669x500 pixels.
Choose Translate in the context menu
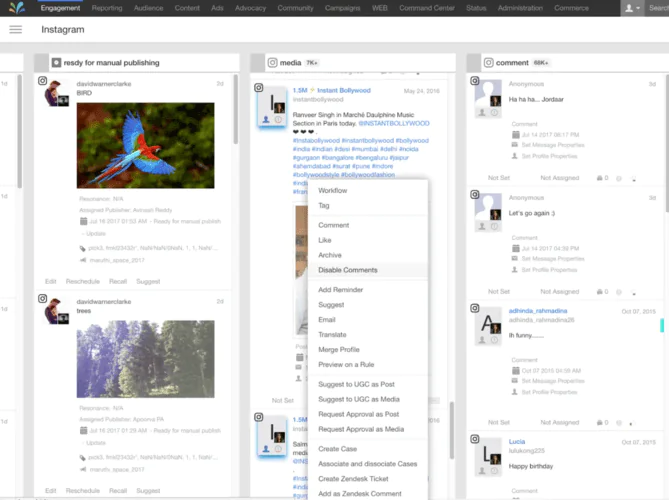point(367,334)
